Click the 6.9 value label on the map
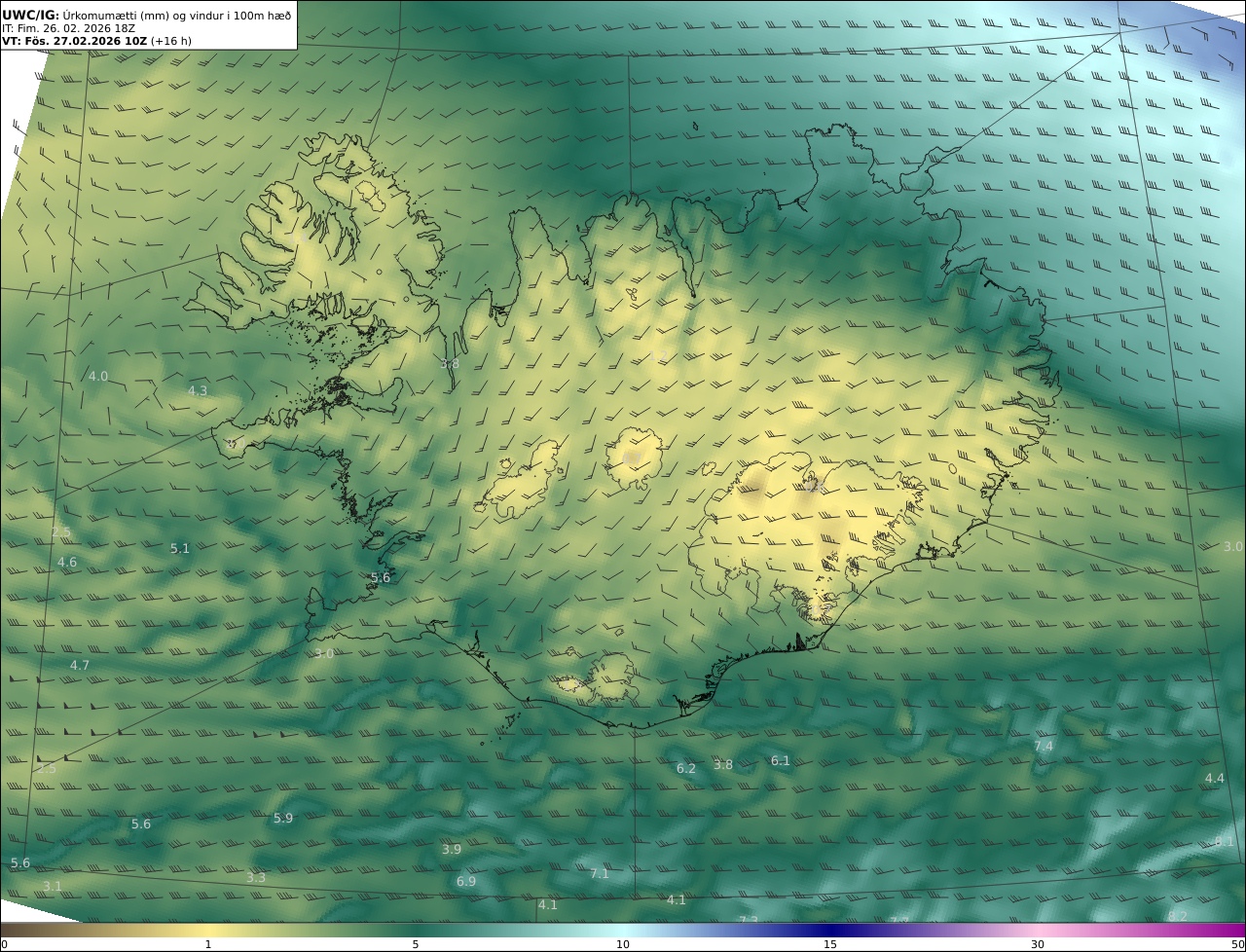Viewport: 1246px width, 952px height. click(x=466, y=881)
